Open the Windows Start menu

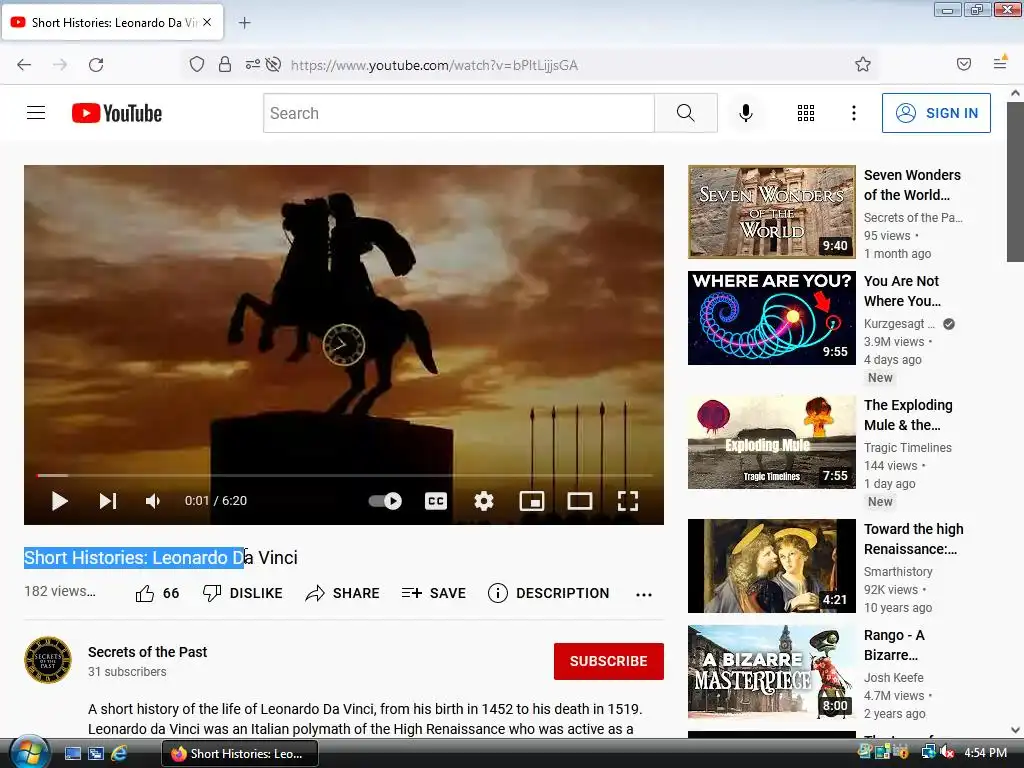[29, 753]
